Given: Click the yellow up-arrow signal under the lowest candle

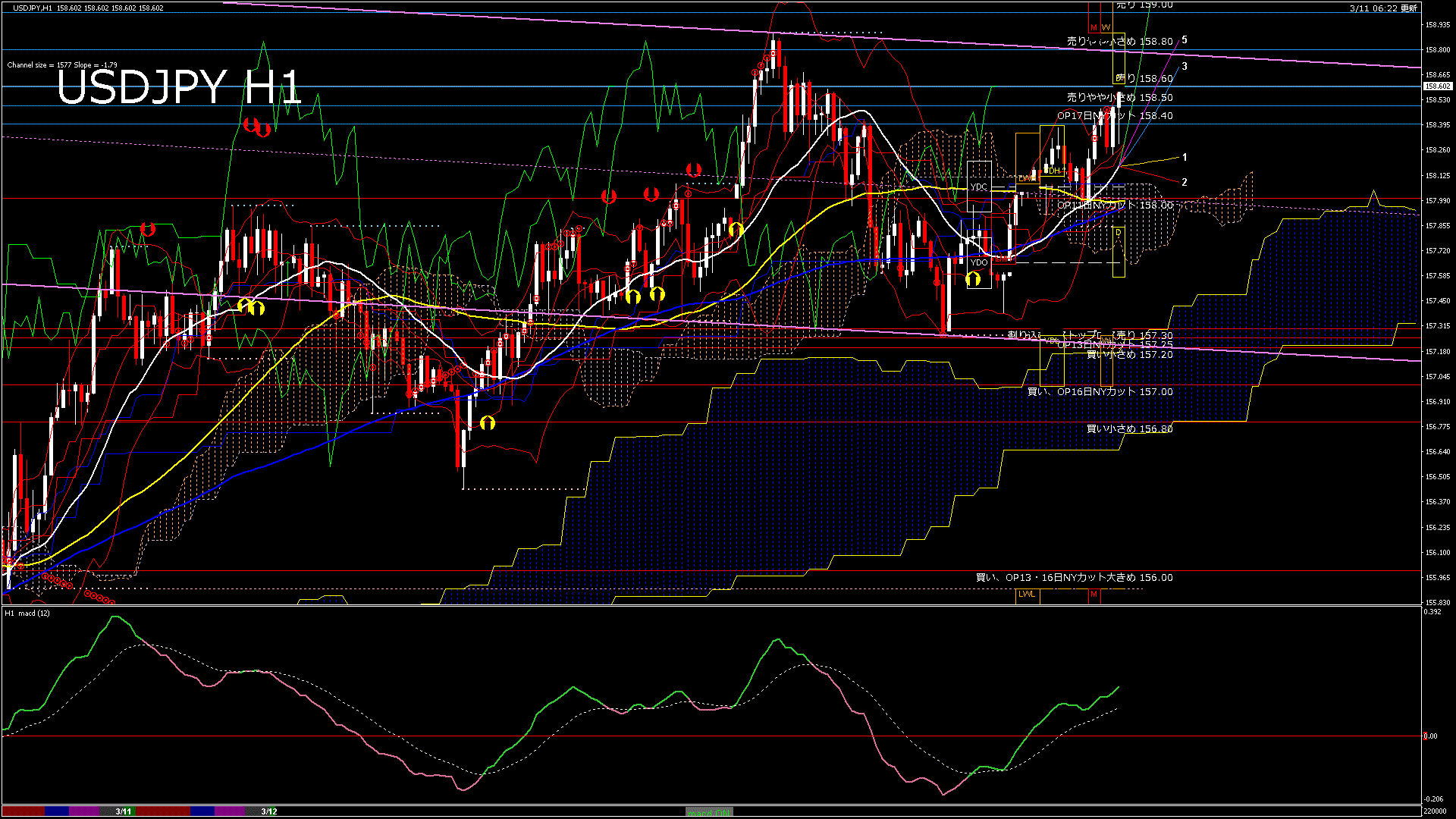Looking at the screenshot, I should pyautogui.click(x=488, y=422).
